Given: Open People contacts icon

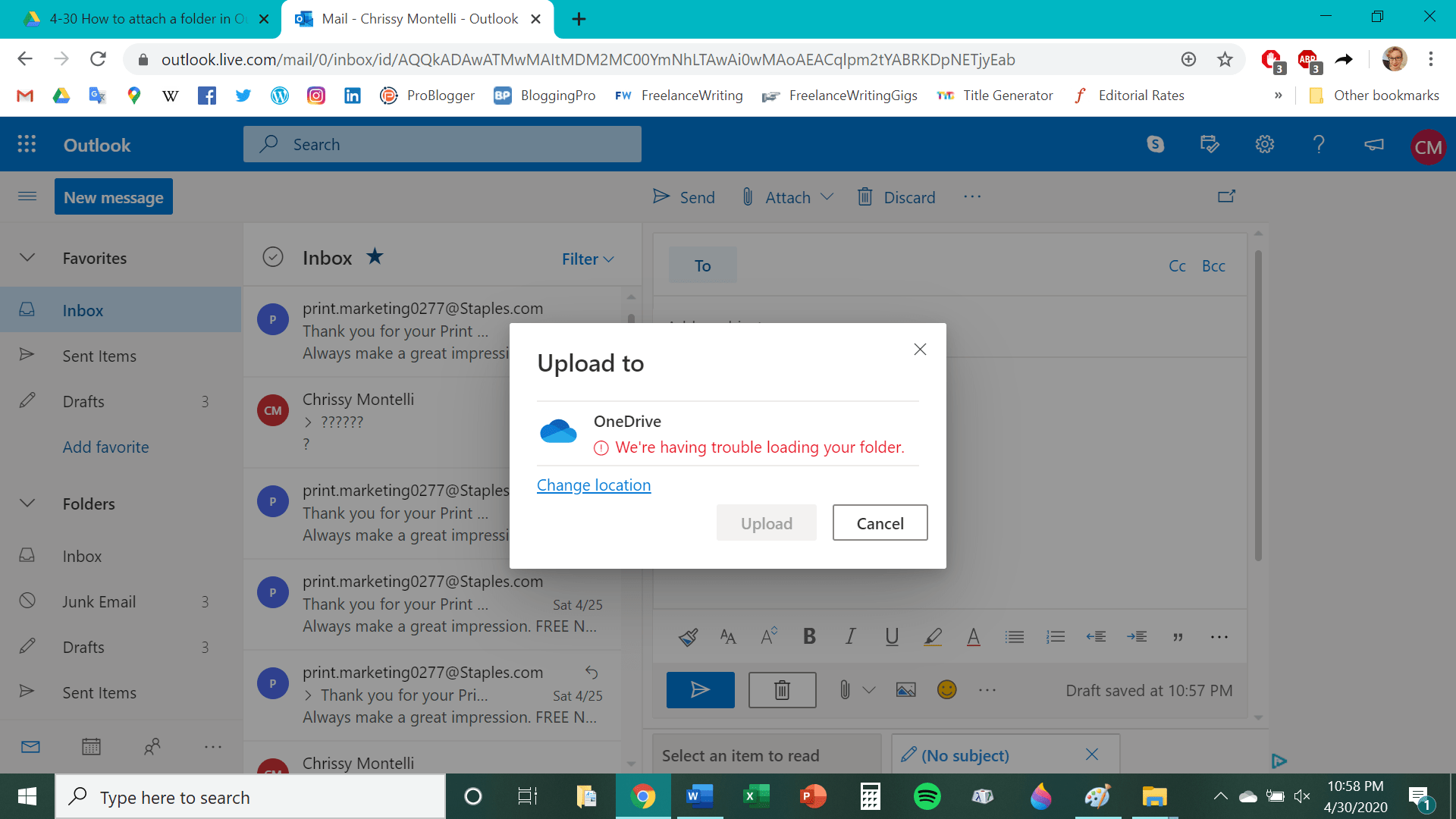Looking at the screenshot, I should coord(152,747).
